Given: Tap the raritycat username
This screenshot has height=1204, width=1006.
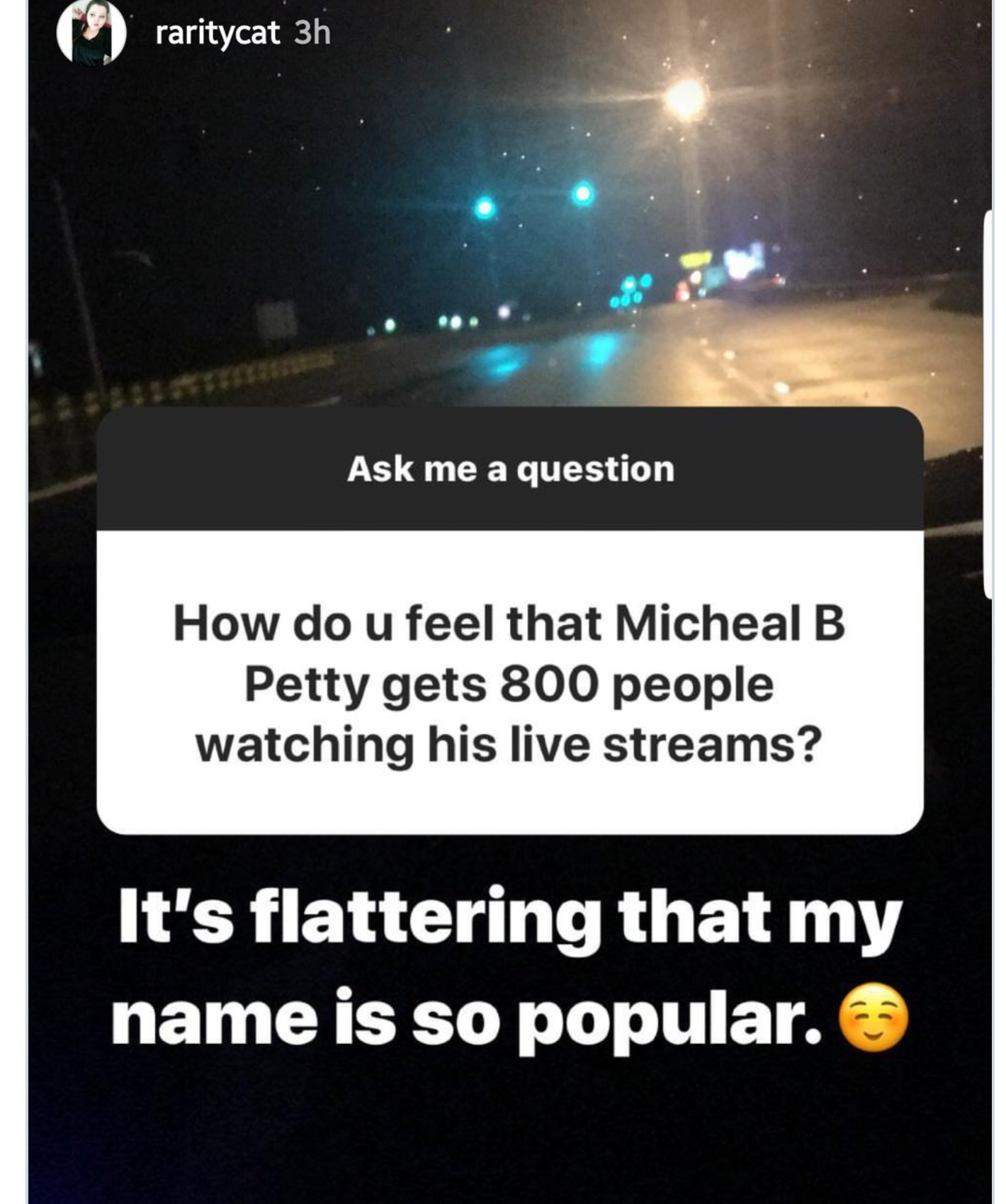Looking at the screenshot, I should tap(217, 33).
